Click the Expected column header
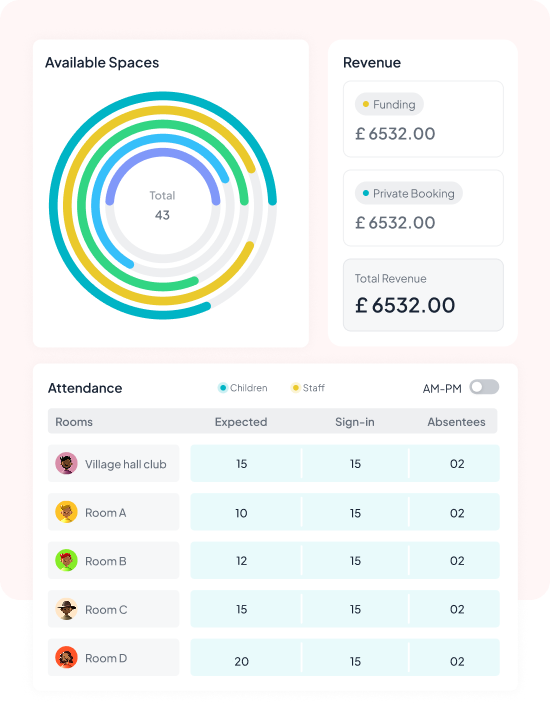550x704 pixels. [x=241, y=422]
